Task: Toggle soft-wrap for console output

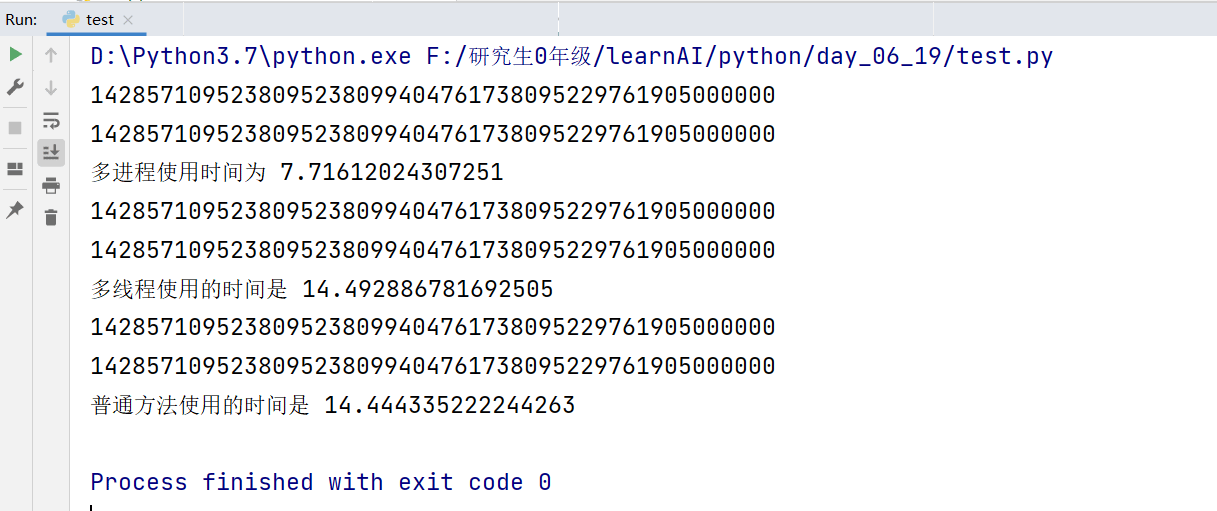Action: pyautogui.click(x=51, y=121)
